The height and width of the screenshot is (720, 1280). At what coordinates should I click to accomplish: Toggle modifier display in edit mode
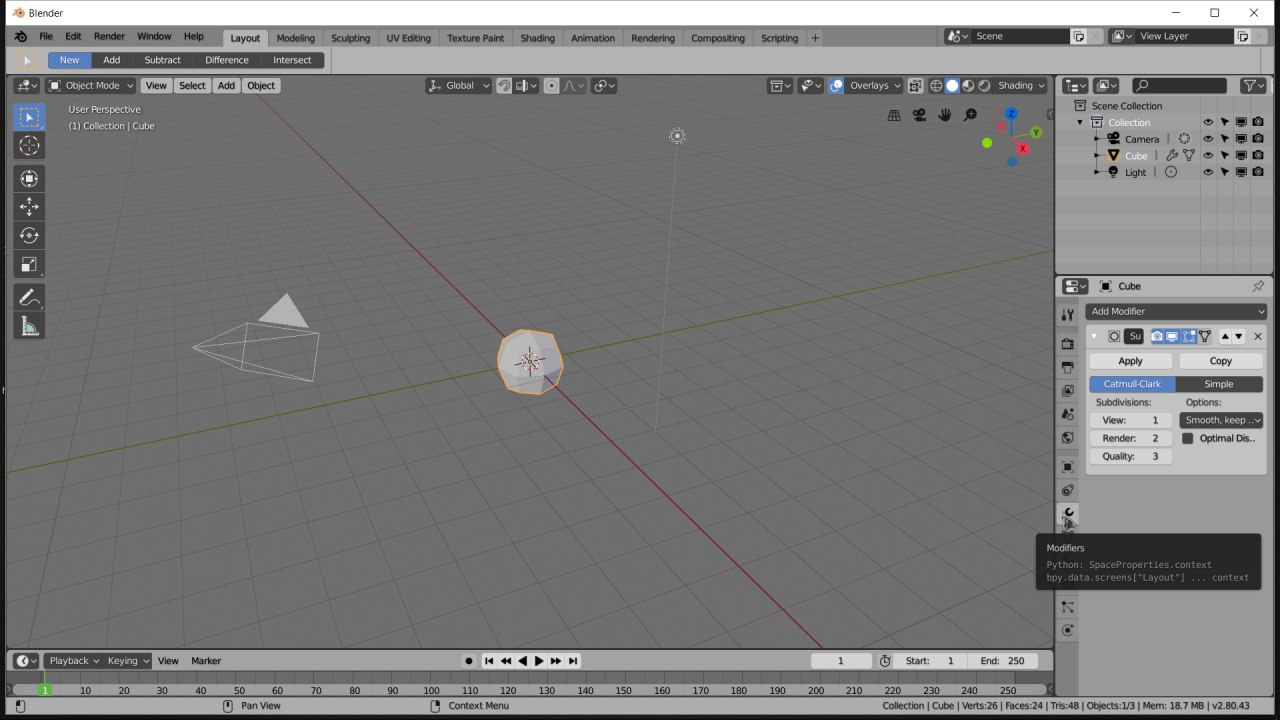click(x=1189, y=337)
